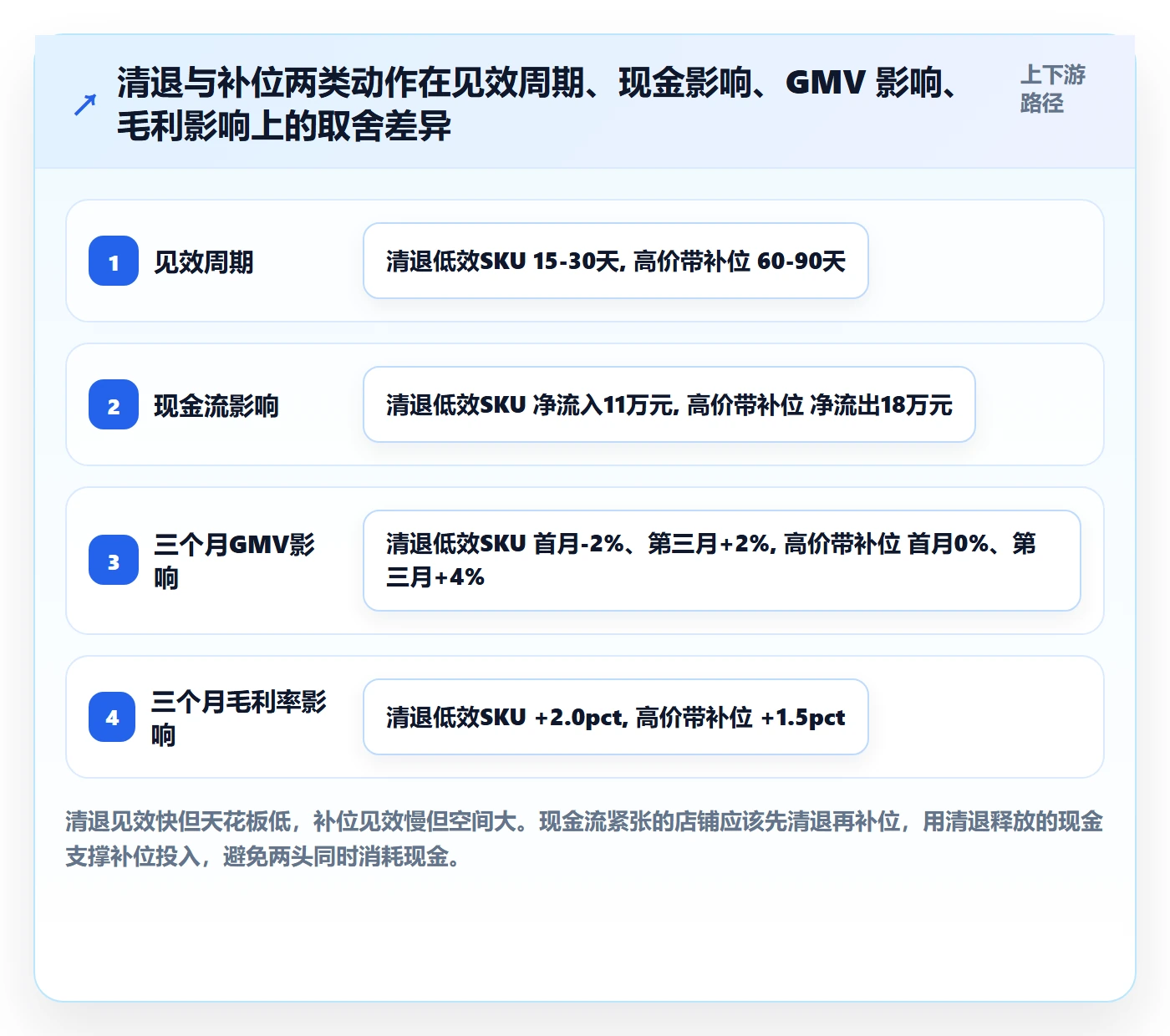Image resolution: width=1170 pixels, height=1036 pixels.
Task: Click the number 4 badge
Action: [112, 717]
